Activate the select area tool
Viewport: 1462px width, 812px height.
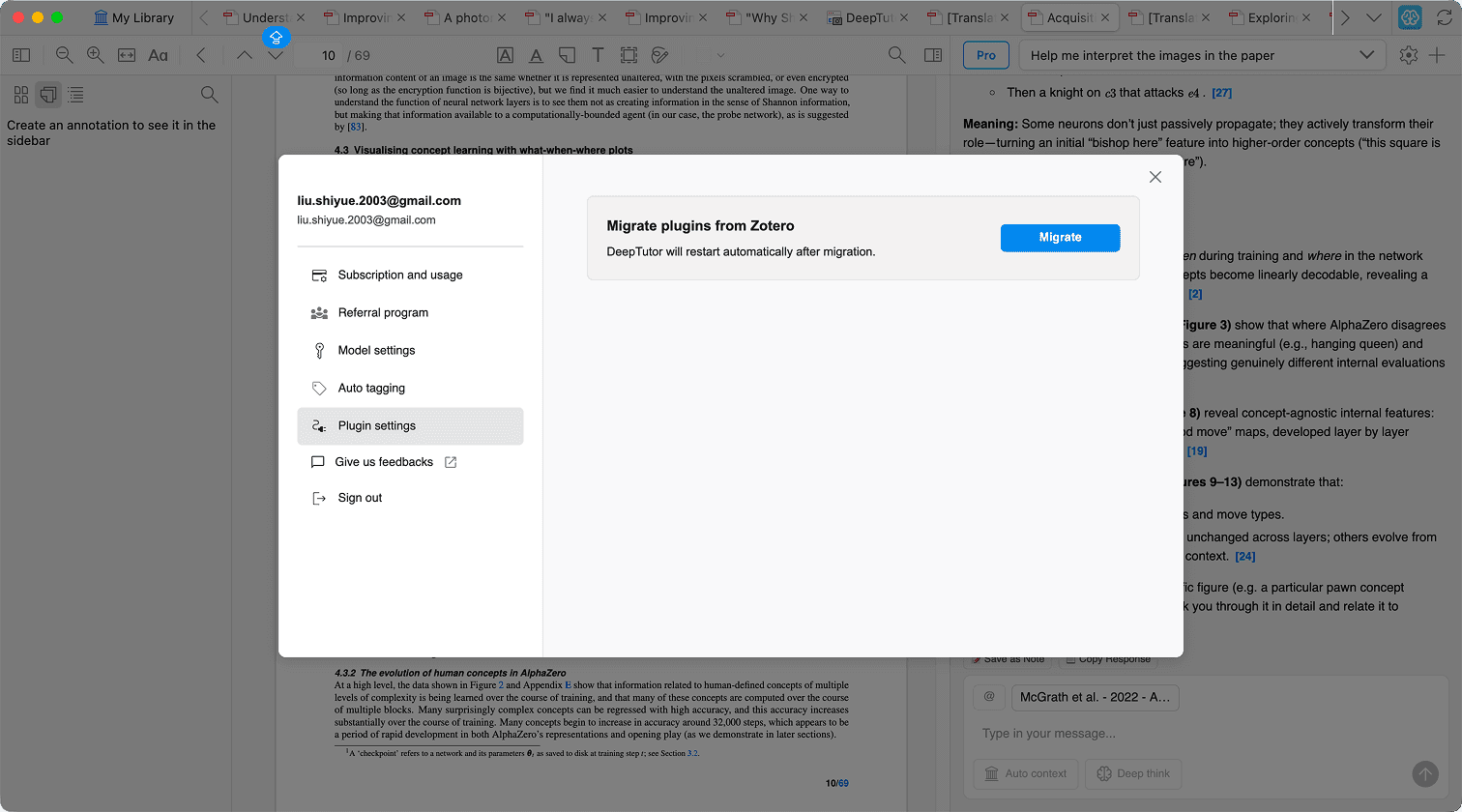629,55
